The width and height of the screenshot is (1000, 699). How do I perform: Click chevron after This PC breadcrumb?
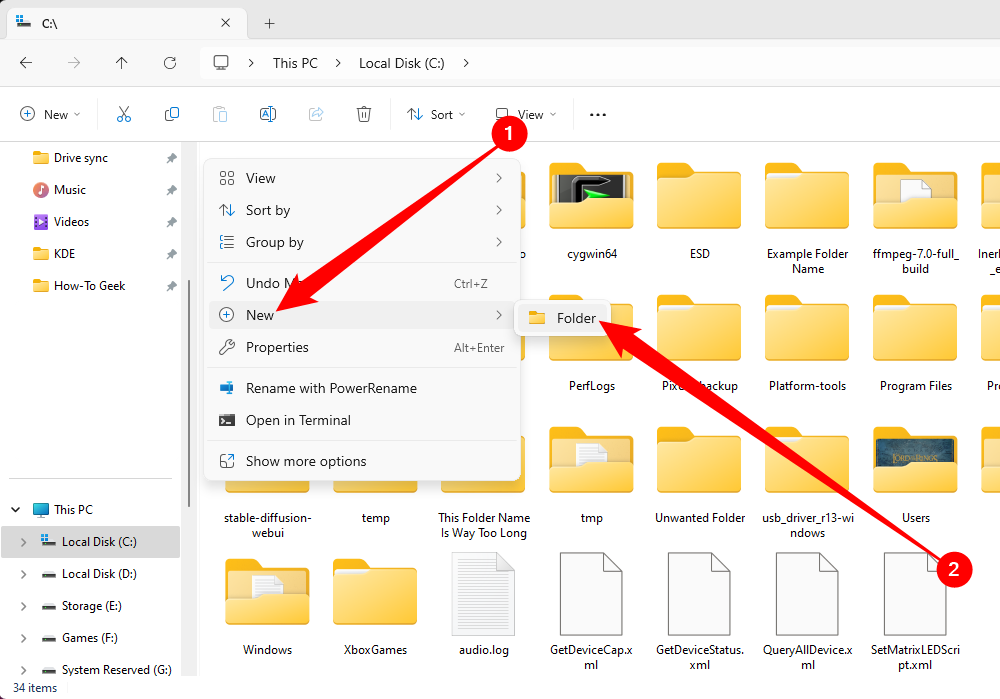click(x=338, y=63)
